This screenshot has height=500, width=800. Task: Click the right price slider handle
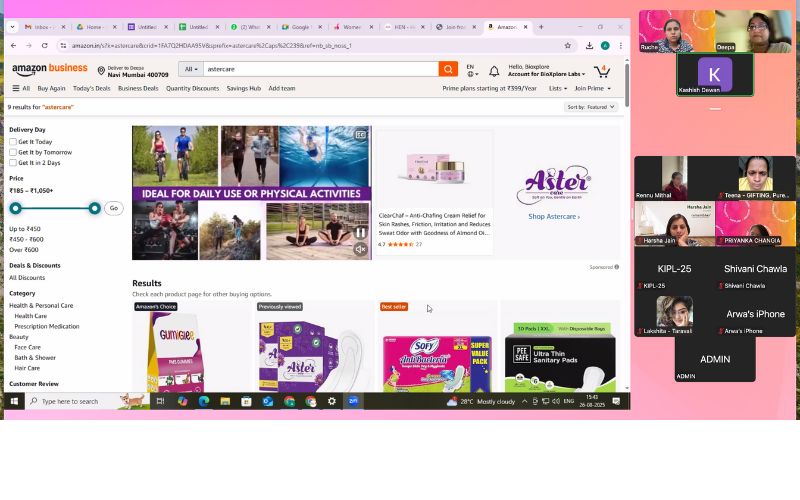(94, 208)
